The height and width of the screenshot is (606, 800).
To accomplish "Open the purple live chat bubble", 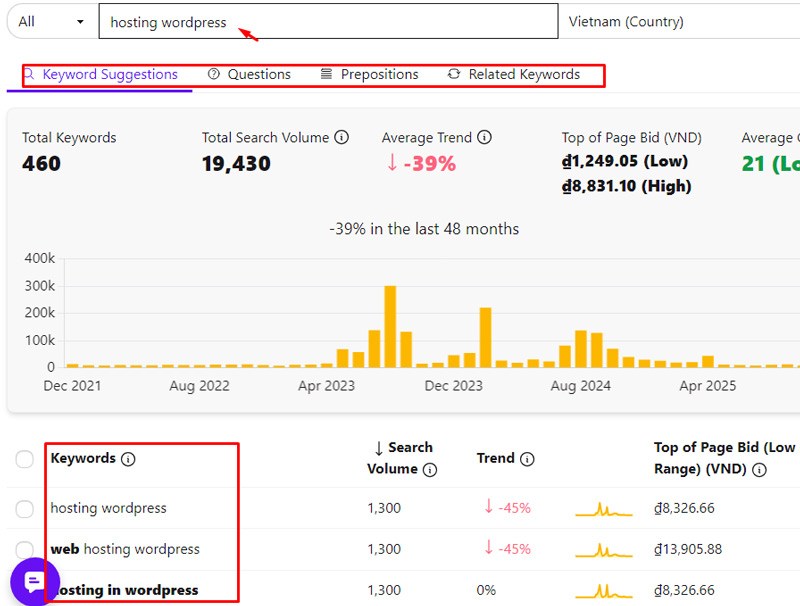I will 33,582.
